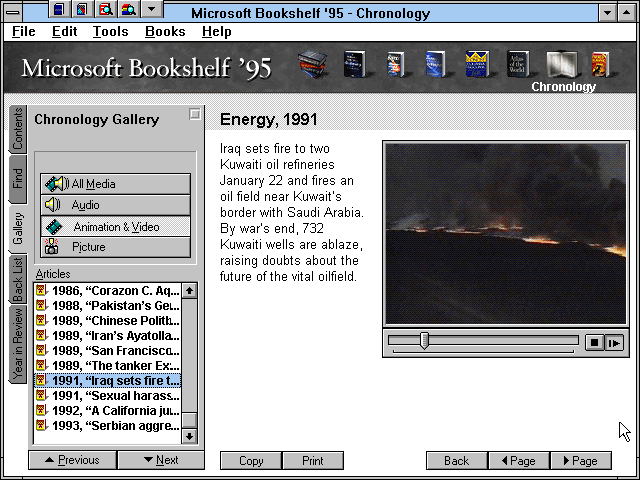
Task: Click the gallery panel expand square icon
Action: (195, 114)
